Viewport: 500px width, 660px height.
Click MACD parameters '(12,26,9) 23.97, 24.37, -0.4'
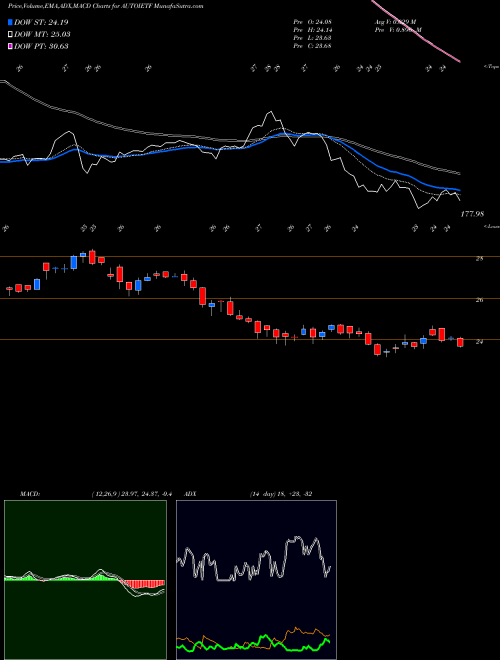coord(131,494)
